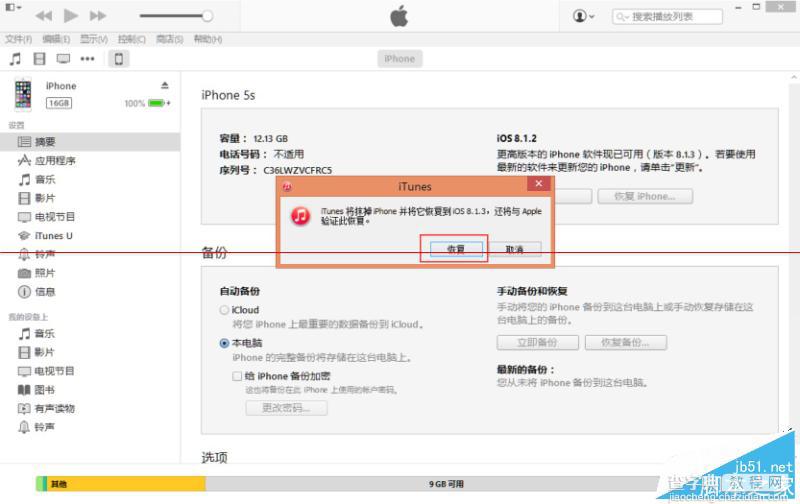This screenshot has height=504, width=800.
Task: Click the 恢复备份... button
Action: pyautogui.click(x=626, y=342)
